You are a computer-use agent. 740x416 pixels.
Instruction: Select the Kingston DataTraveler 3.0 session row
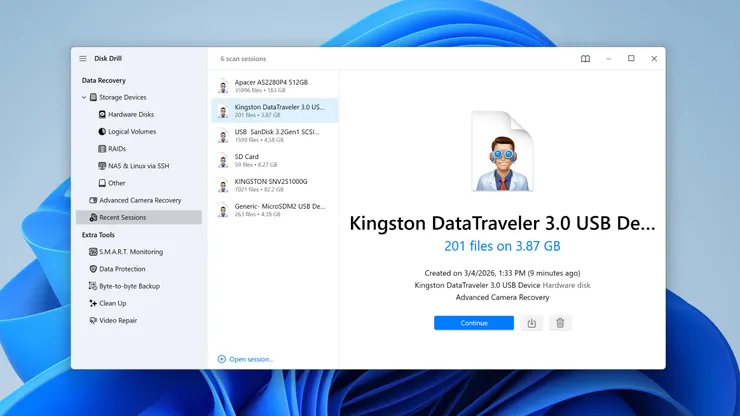coord(275,110)
